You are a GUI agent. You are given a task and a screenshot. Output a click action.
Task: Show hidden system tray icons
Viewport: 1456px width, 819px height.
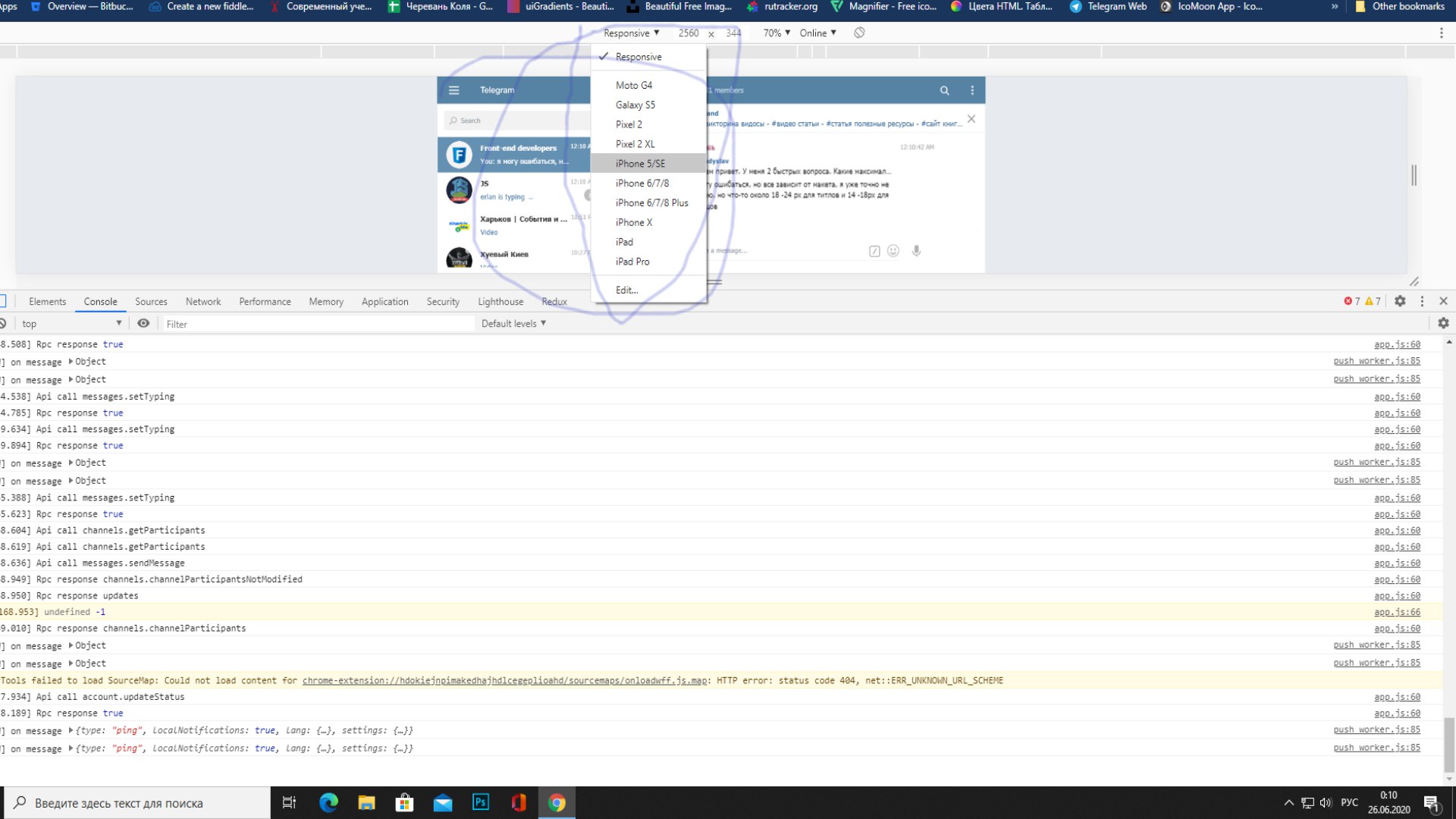[1288, 803]
